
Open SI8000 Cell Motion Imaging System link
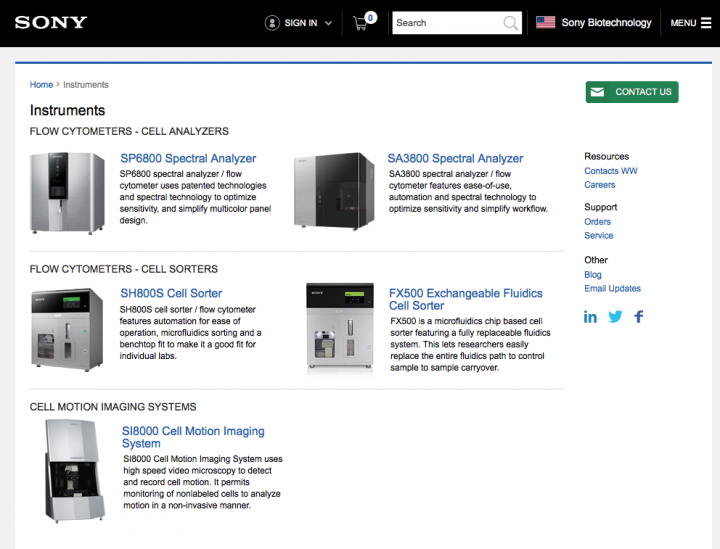193,437
